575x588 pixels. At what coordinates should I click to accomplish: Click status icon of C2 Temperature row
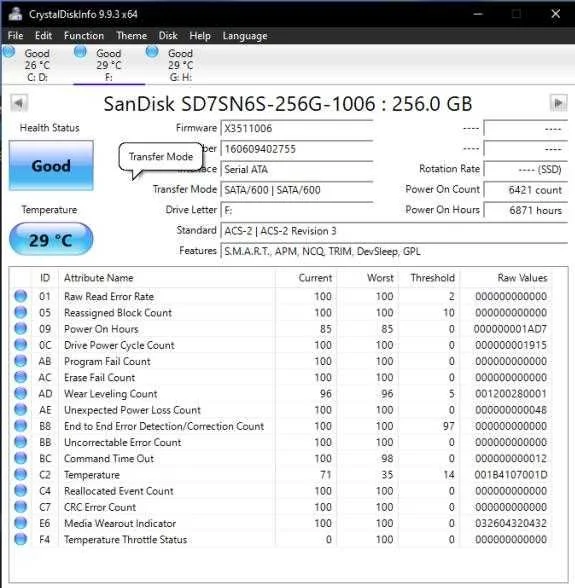click(21, 474)
